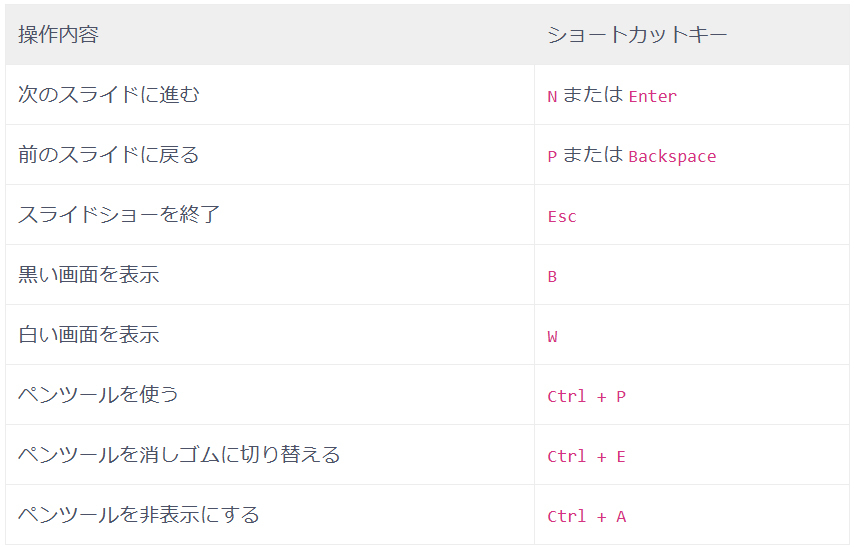Click the Ctrl + A shortcut code

click(x=586, y=516)
